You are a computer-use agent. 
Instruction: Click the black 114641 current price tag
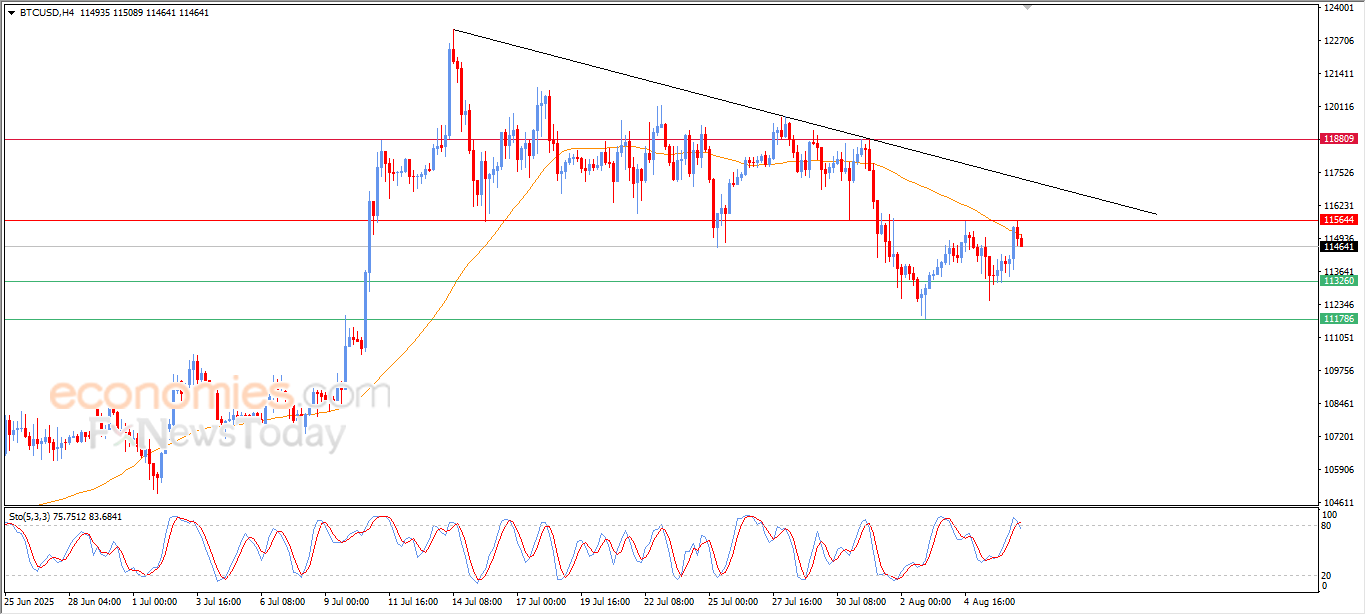1338,246
